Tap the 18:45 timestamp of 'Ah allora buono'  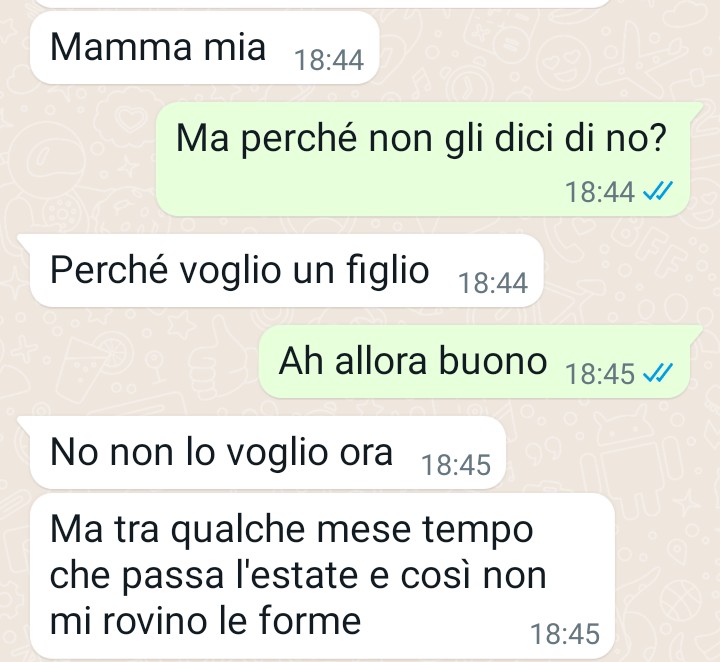tap(600, 374)
